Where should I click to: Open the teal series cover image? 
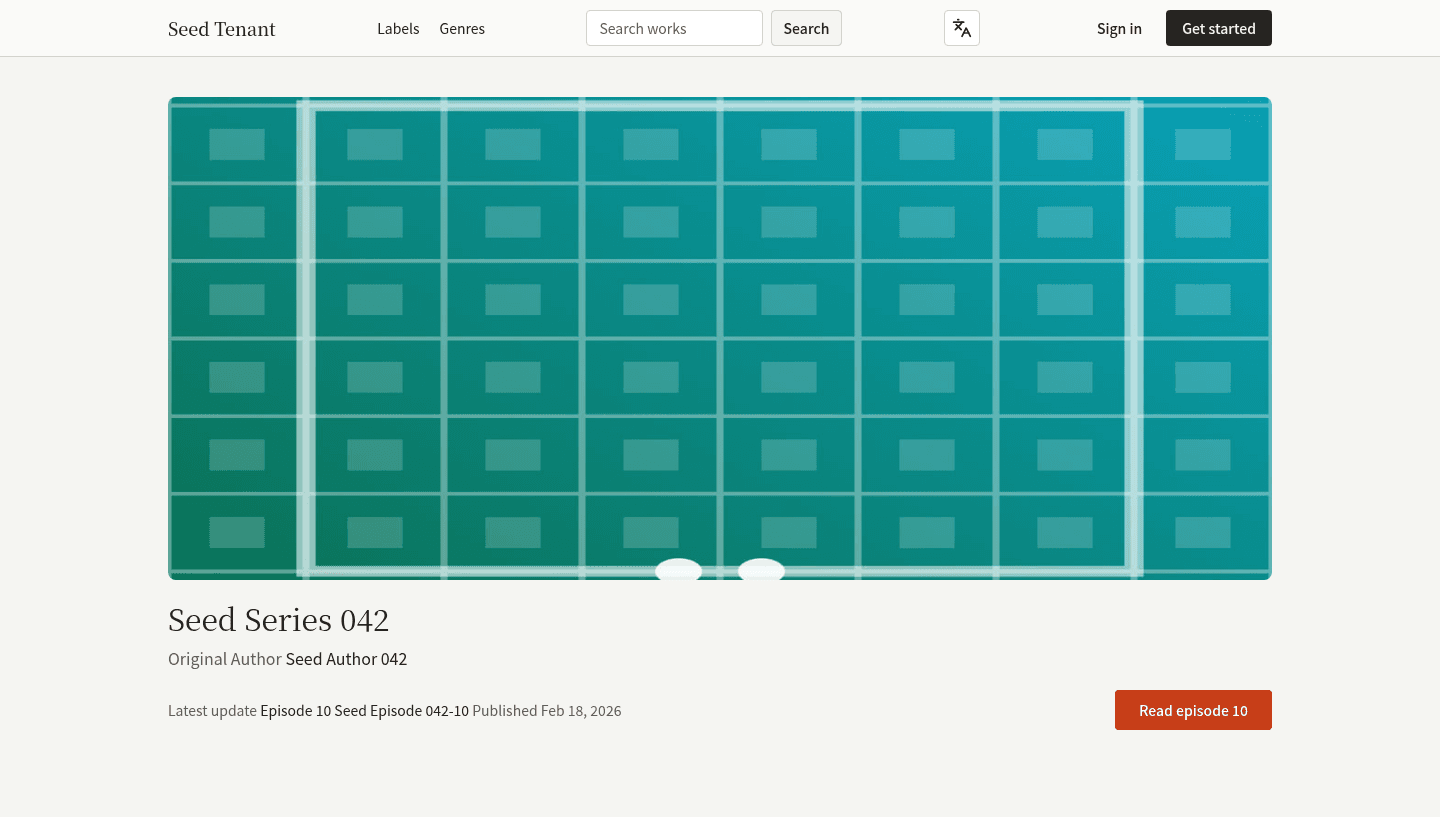point(720,338)
